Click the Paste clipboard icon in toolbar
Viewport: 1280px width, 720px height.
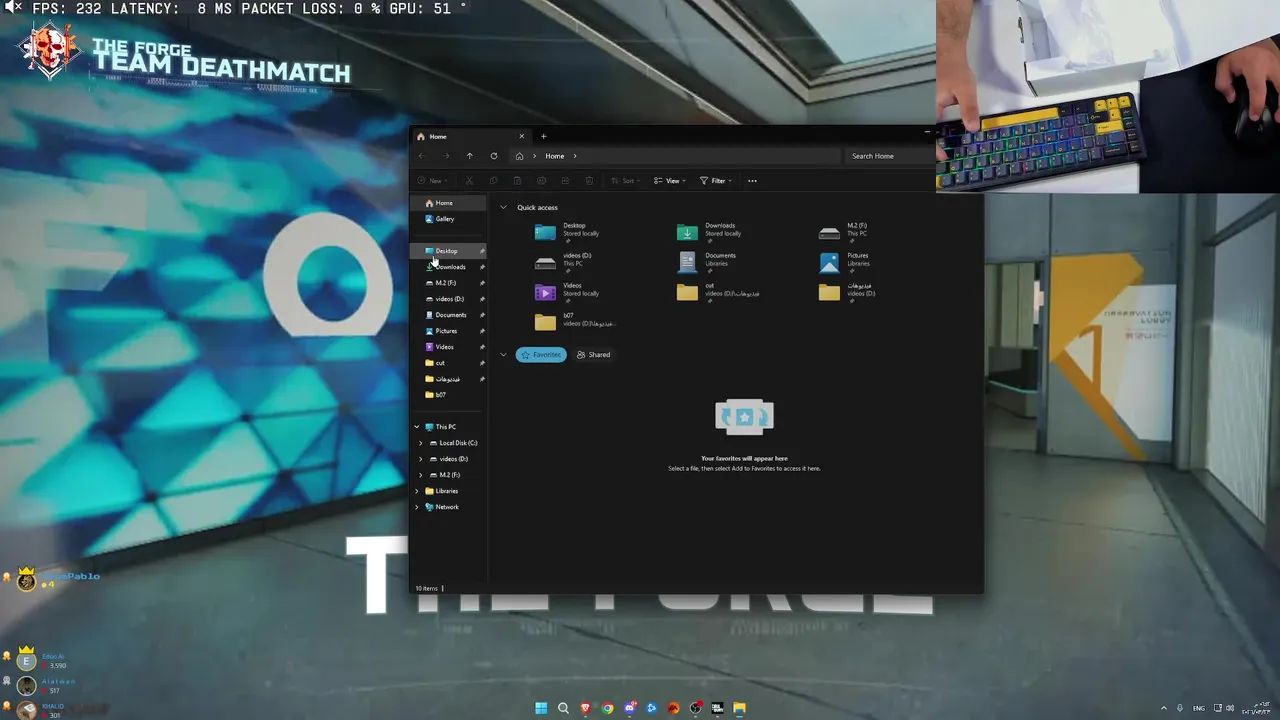pyautogui.click(x=517, y=181)
